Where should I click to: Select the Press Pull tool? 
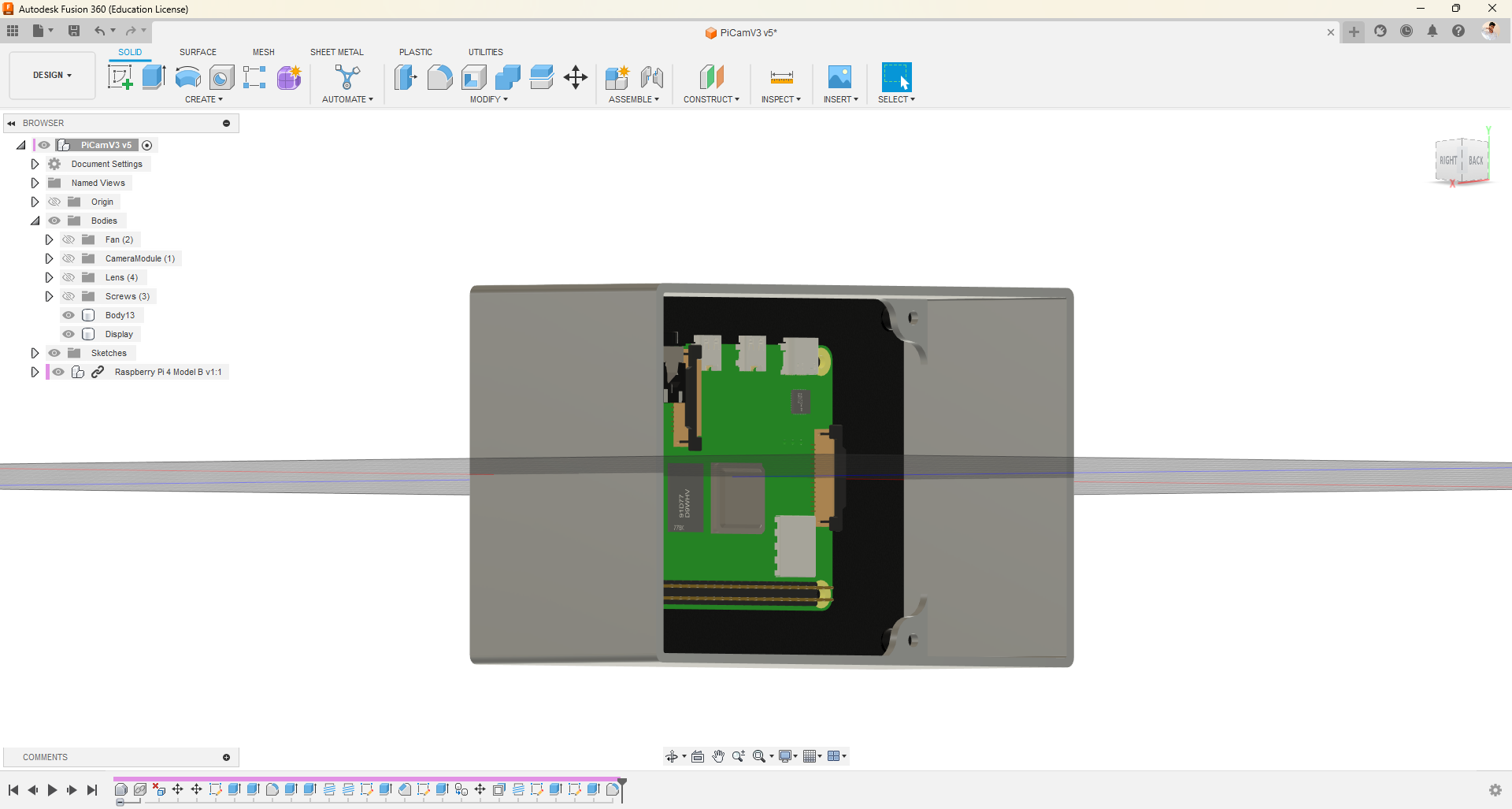(406, 77)
